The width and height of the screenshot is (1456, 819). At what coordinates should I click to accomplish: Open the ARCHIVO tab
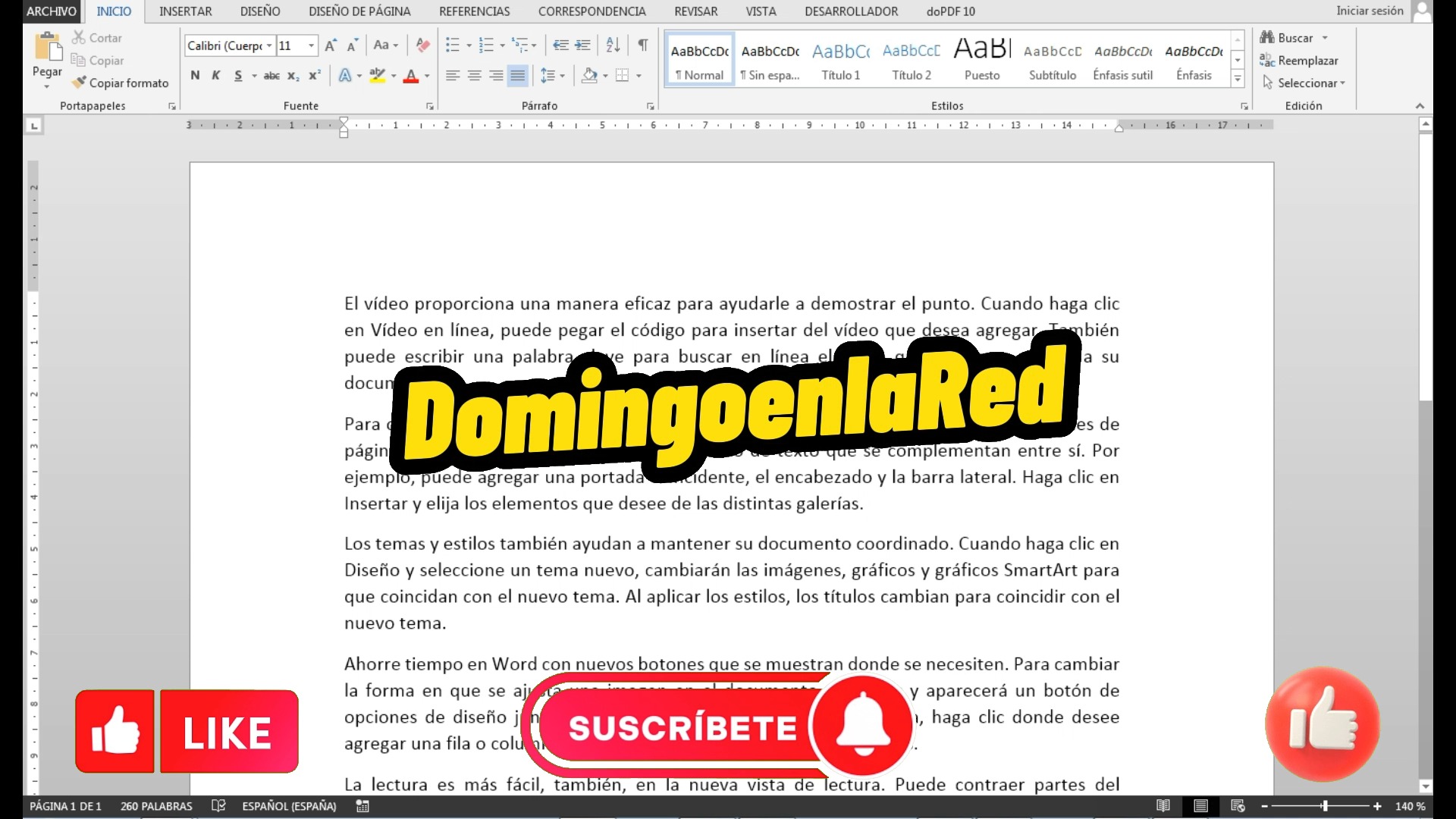(52, 11)
